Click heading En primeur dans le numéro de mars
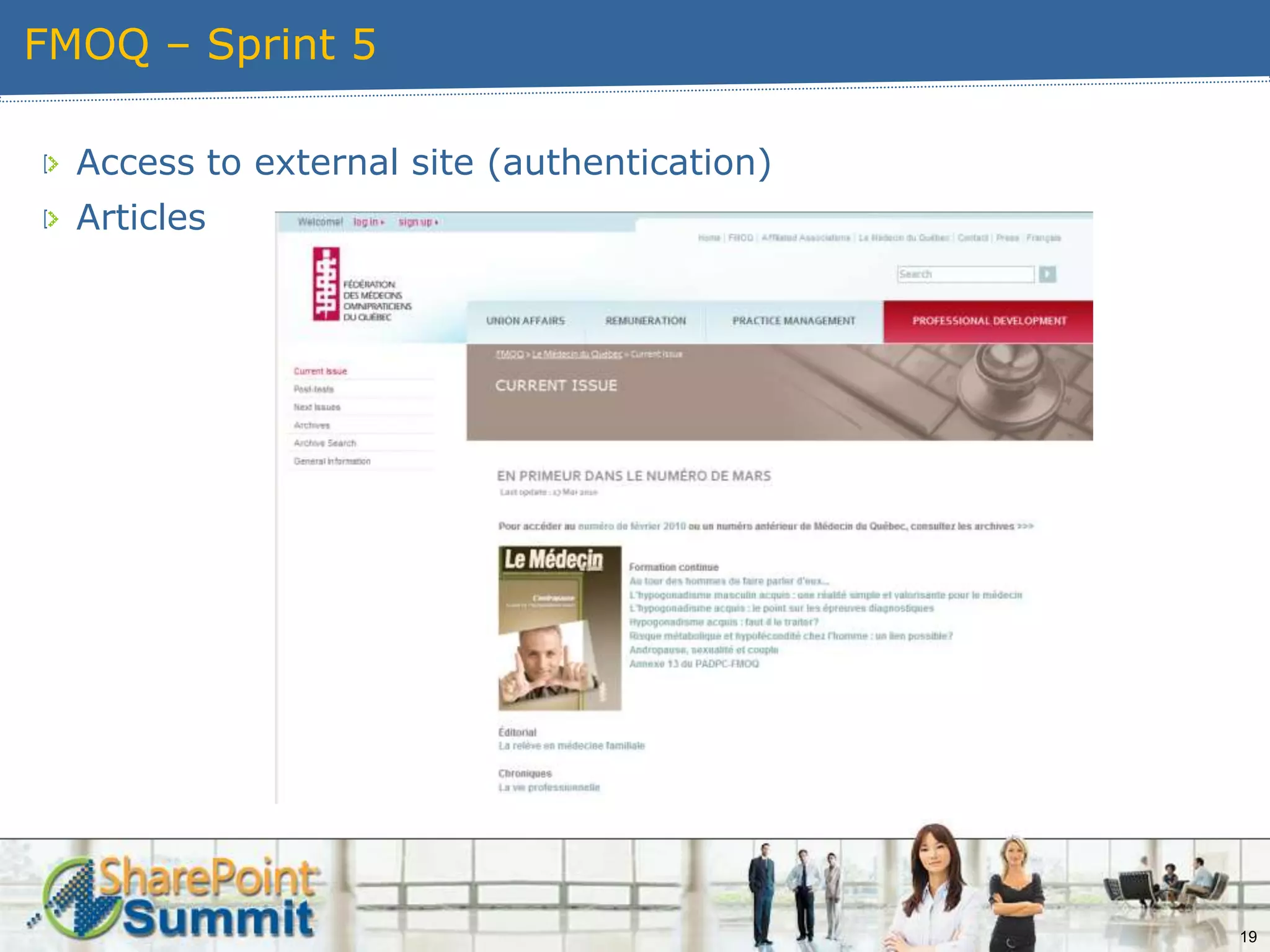This screenshot has width=1270, height=952. (x=634, y=476)
